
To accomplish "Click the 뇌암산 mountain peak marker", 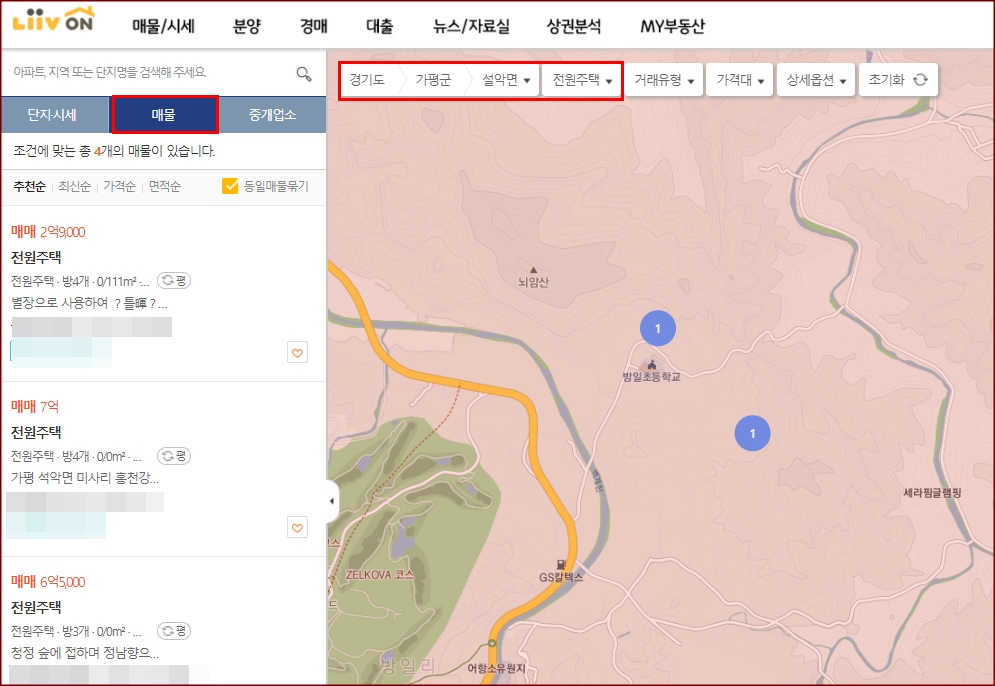I will (x=533, y=270).
